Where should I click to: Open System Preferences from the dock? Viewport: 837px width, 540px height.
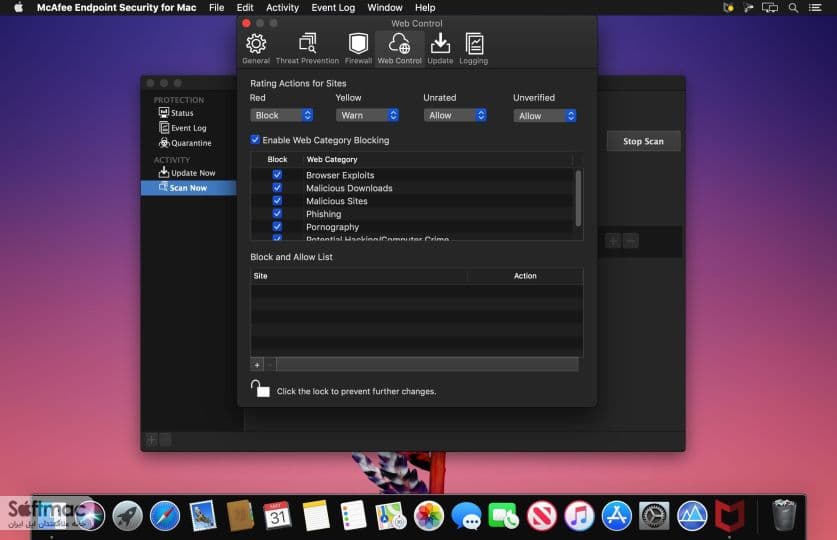click(x=654, y=516)
